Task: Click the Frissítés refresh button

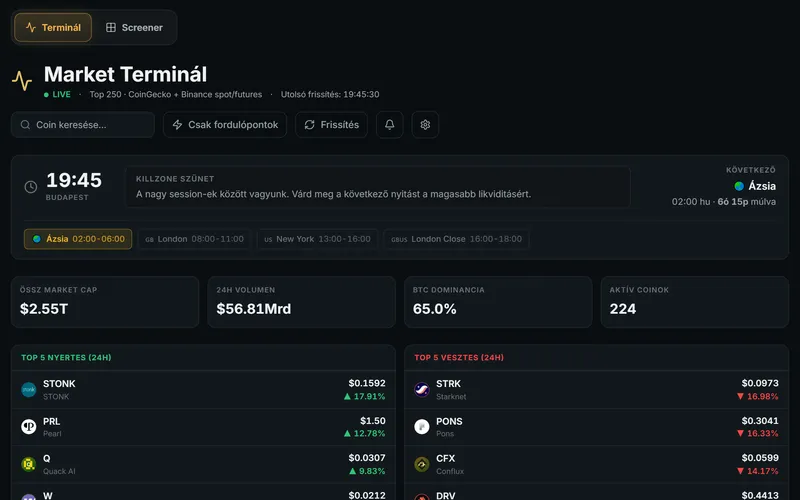Action: 332,125
